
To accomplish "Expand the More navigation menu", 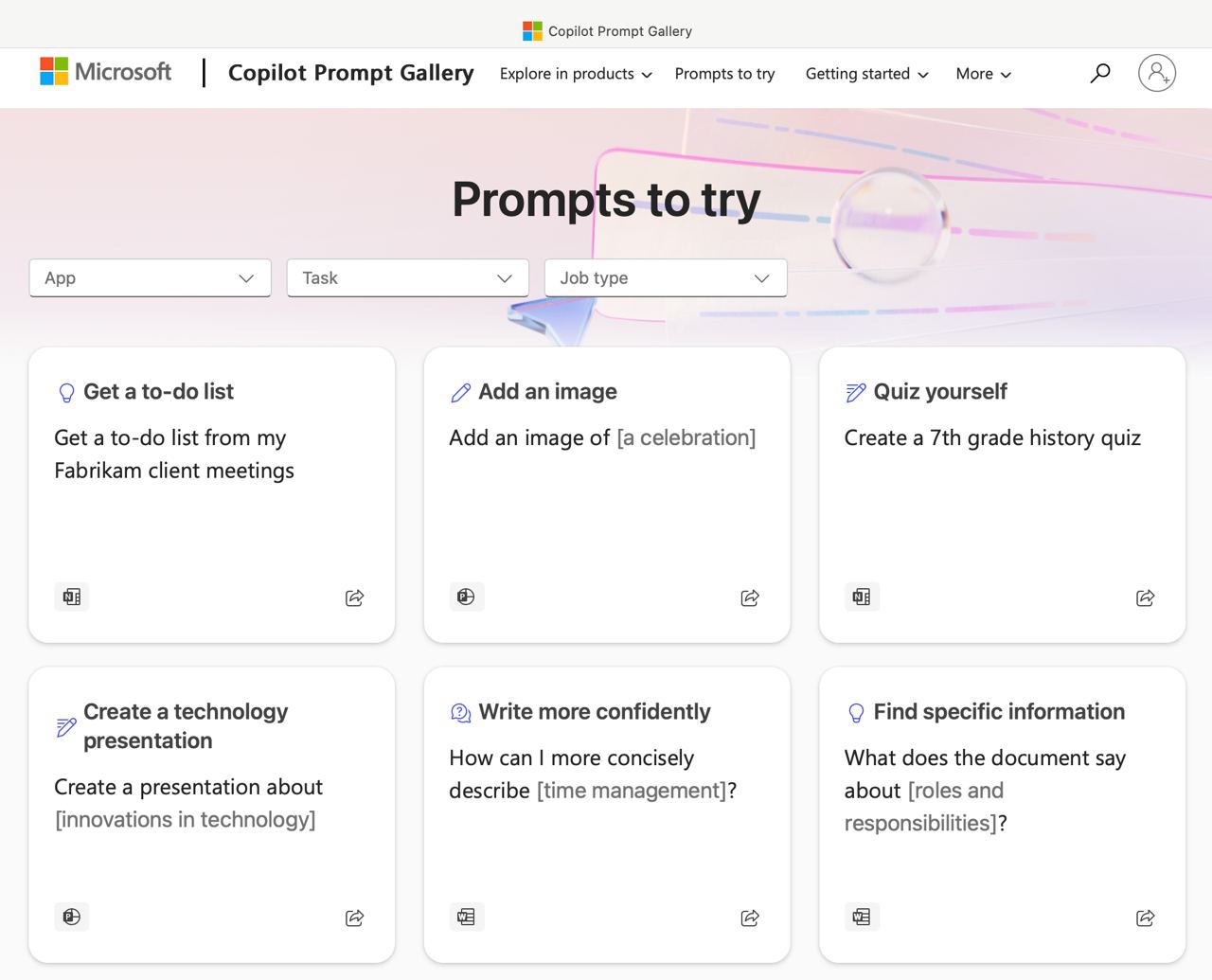I will (983, 74).
